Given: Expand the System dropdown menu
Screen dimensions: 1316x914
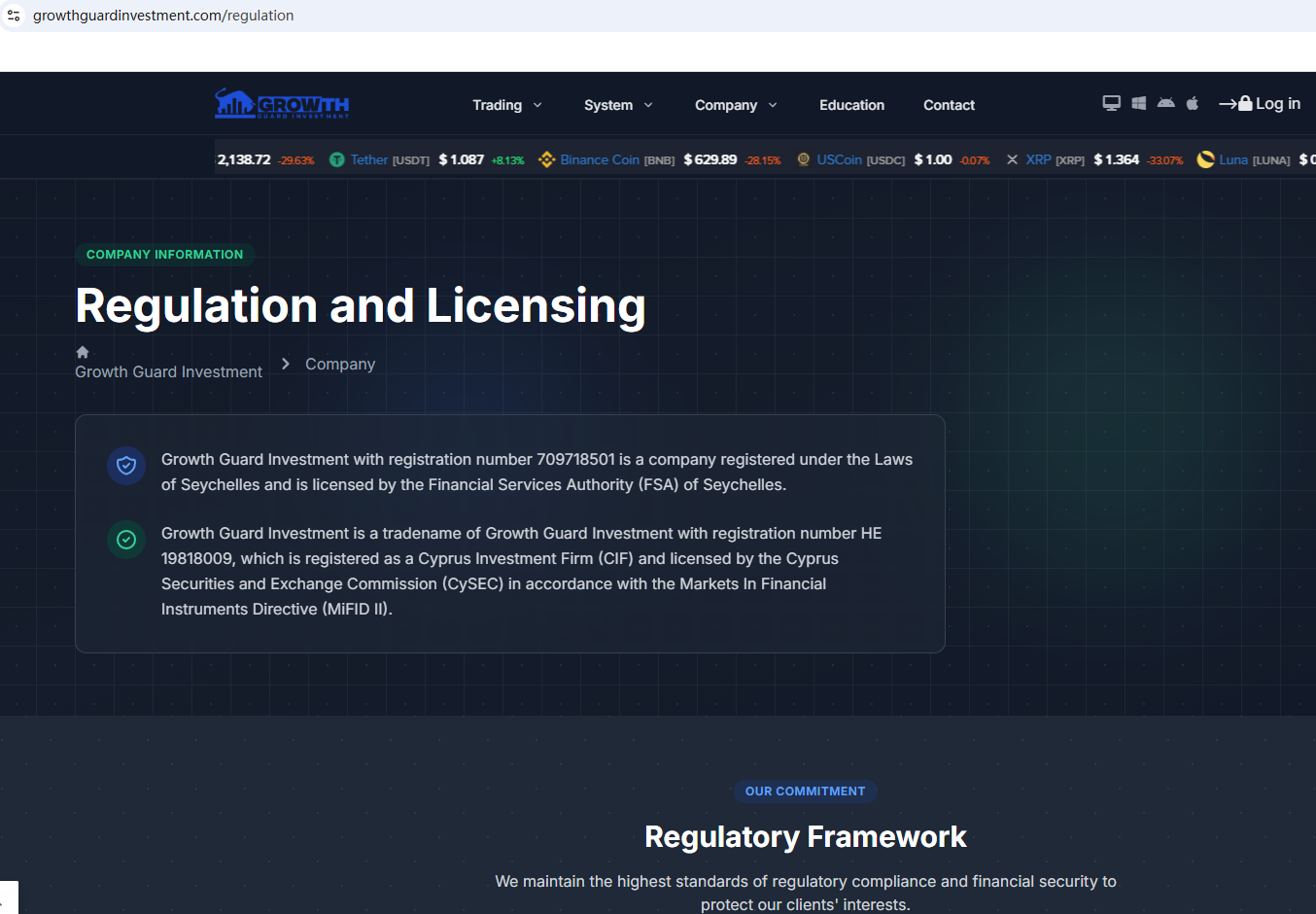Looking at the screenshot, I should click(618, 105).
